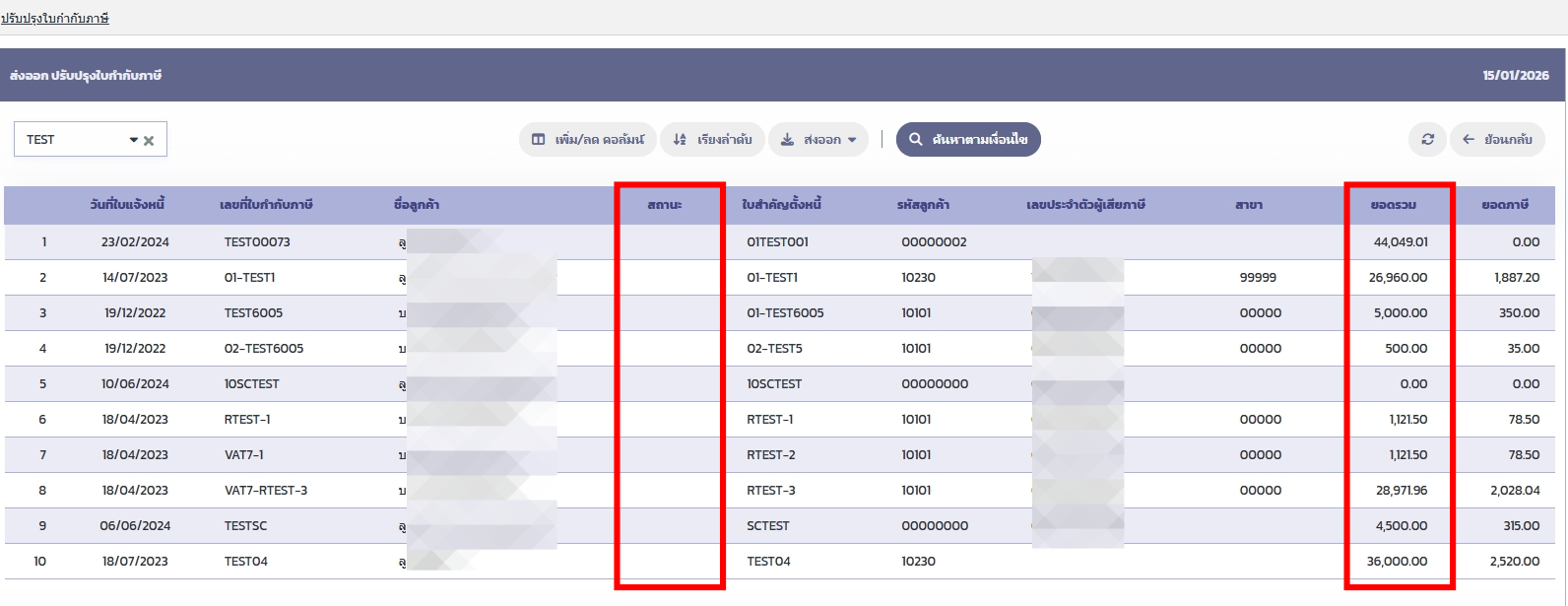Click the refresh icon button

[1427, 140]
